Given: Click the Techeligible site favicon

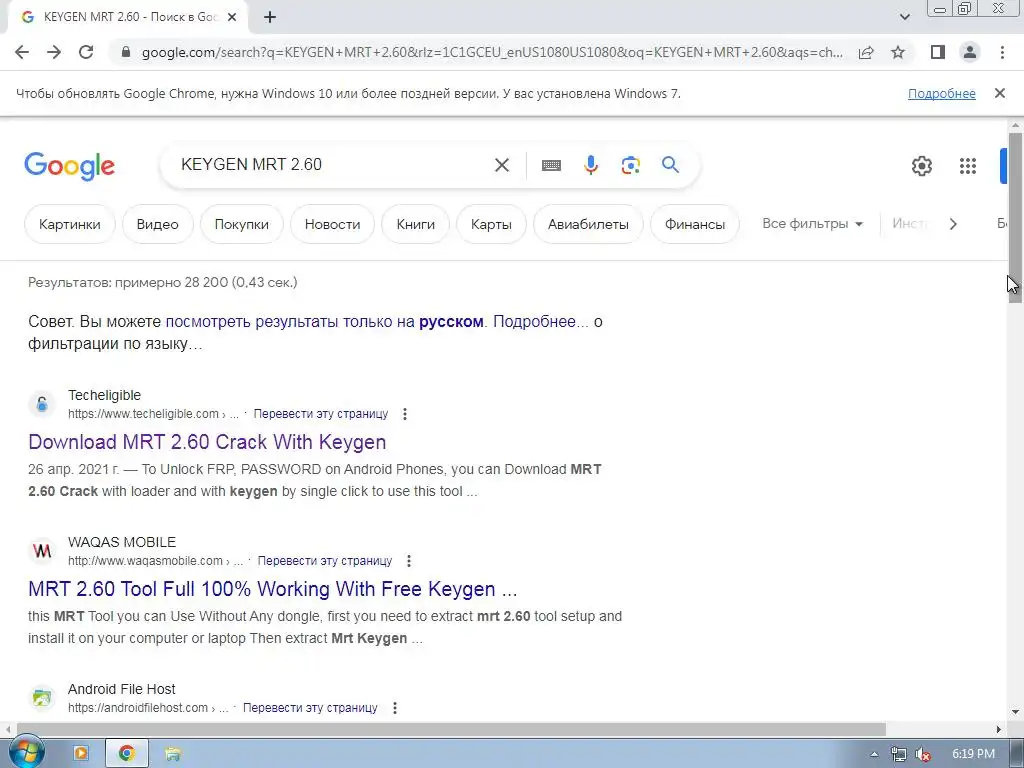Looking at the screenshot, I should click(x=42, y=404).
